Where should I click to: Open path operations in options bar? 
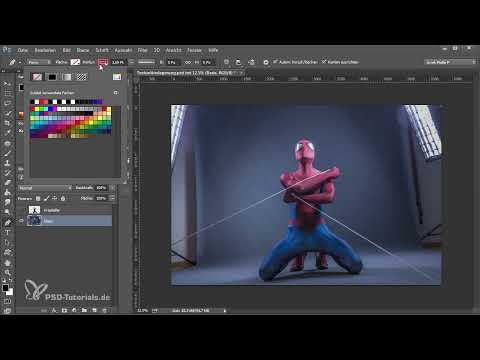click(x=226, y=62)
